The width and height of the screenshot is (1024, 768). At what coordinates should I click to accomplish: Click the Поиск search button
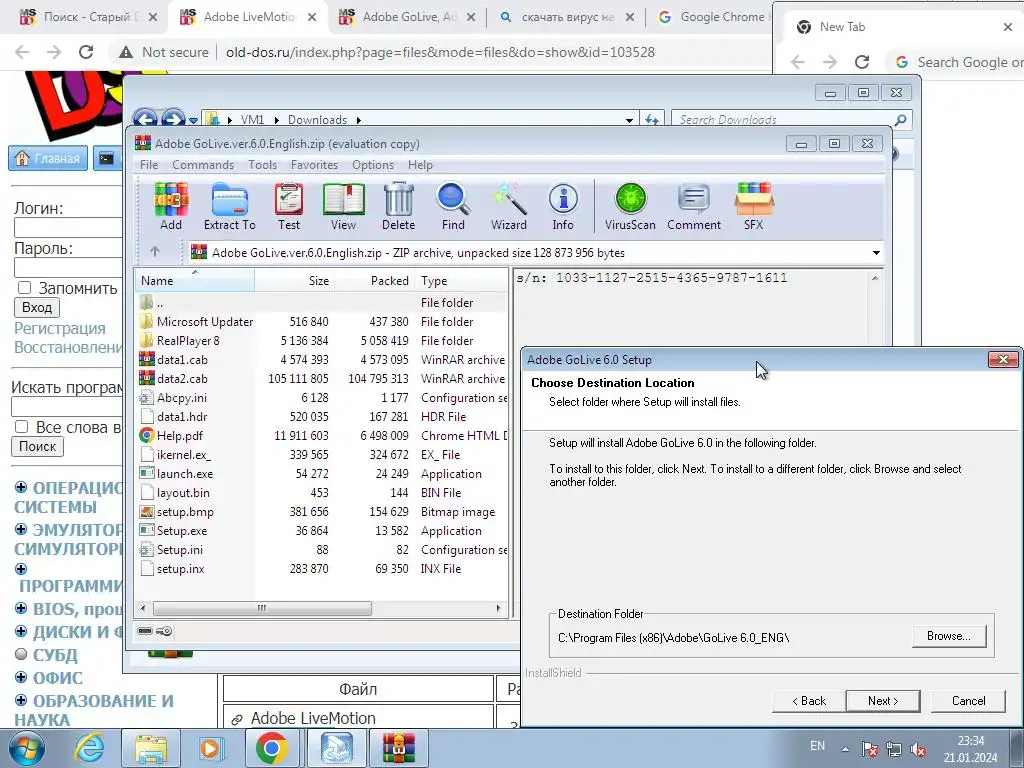point(37,447)
